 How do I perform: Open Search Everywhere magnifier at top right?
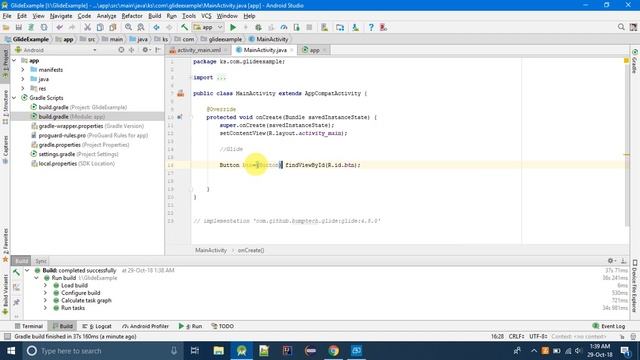coord(621,27)
